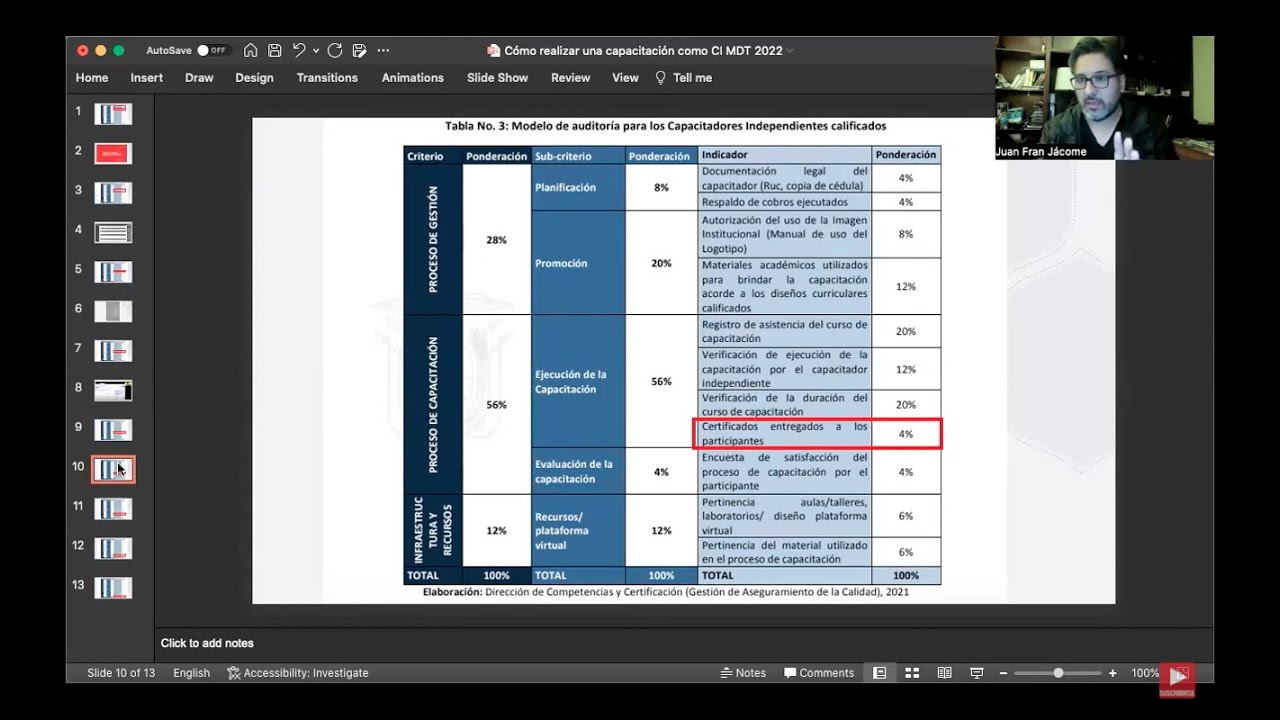Select slide 12 thumbnail
1280x720 pixels.
(x=113, y=548)
